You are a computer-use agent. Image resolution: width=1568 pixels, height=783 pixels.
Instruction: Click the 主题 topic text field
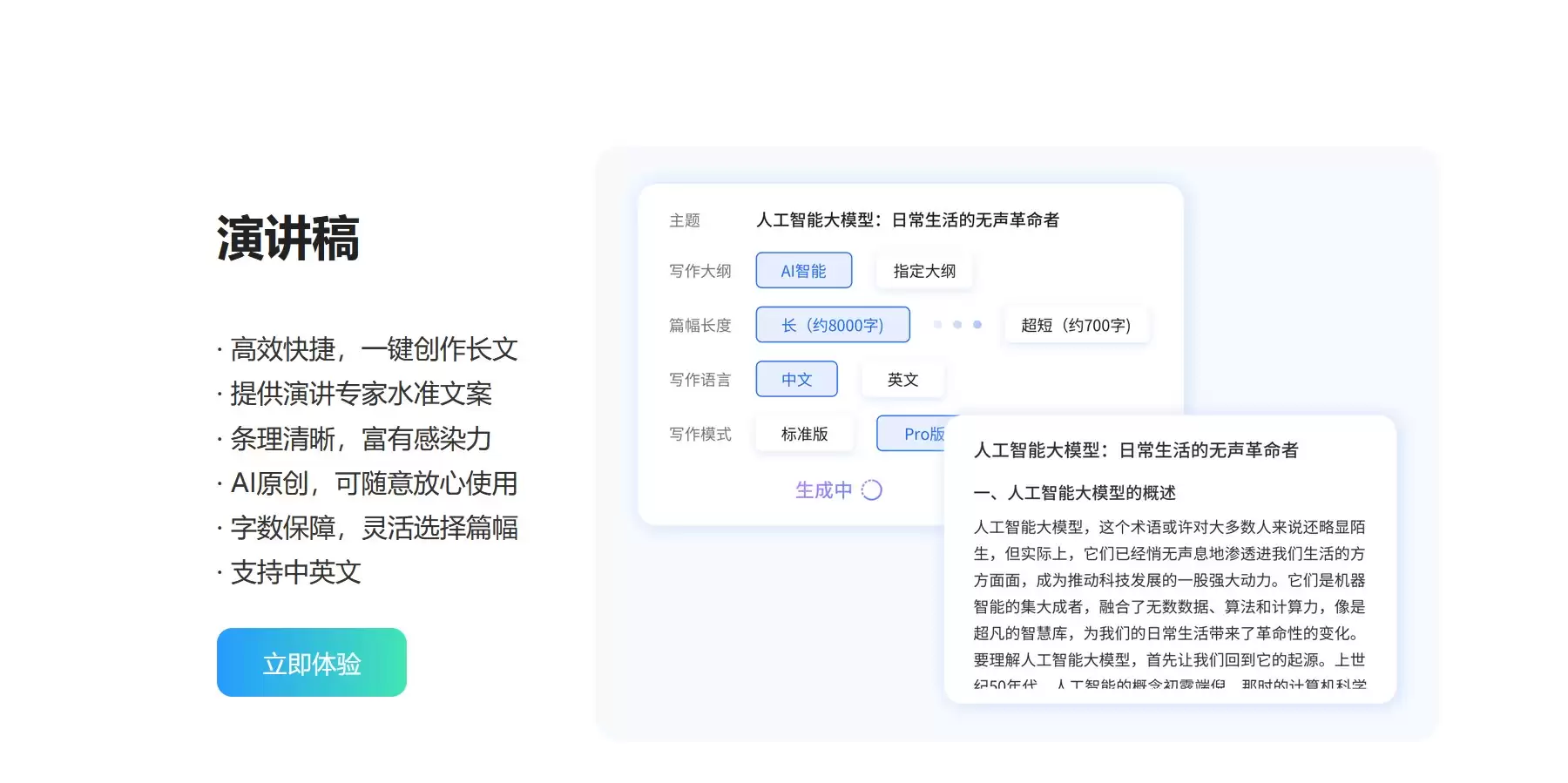pyautogui.click(x=907, y=220)
